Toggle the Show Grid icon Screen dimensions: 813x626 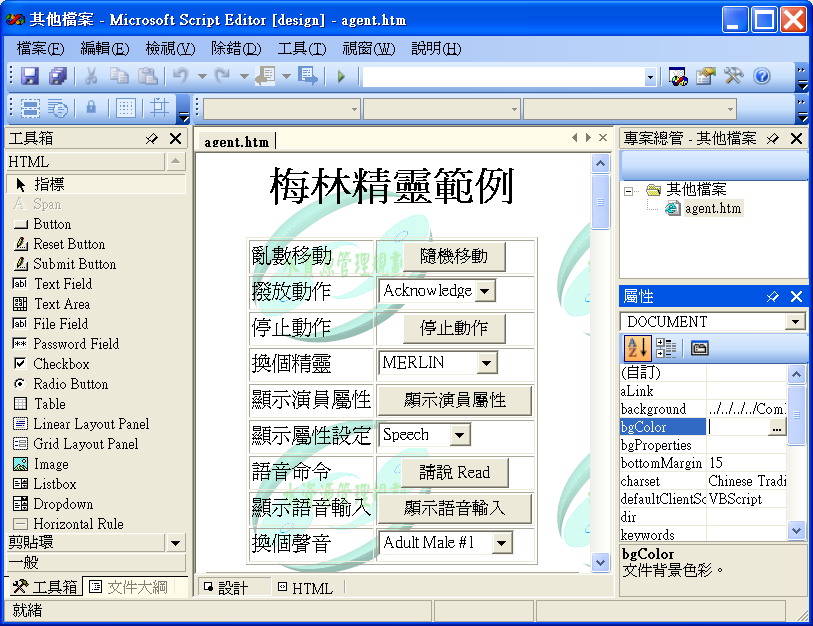(x=125, y=108)
